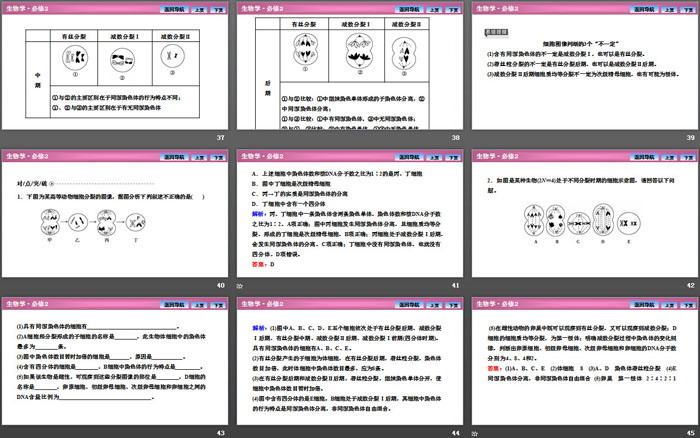Click 上页 button on slide 40

[x=199, y=157]
